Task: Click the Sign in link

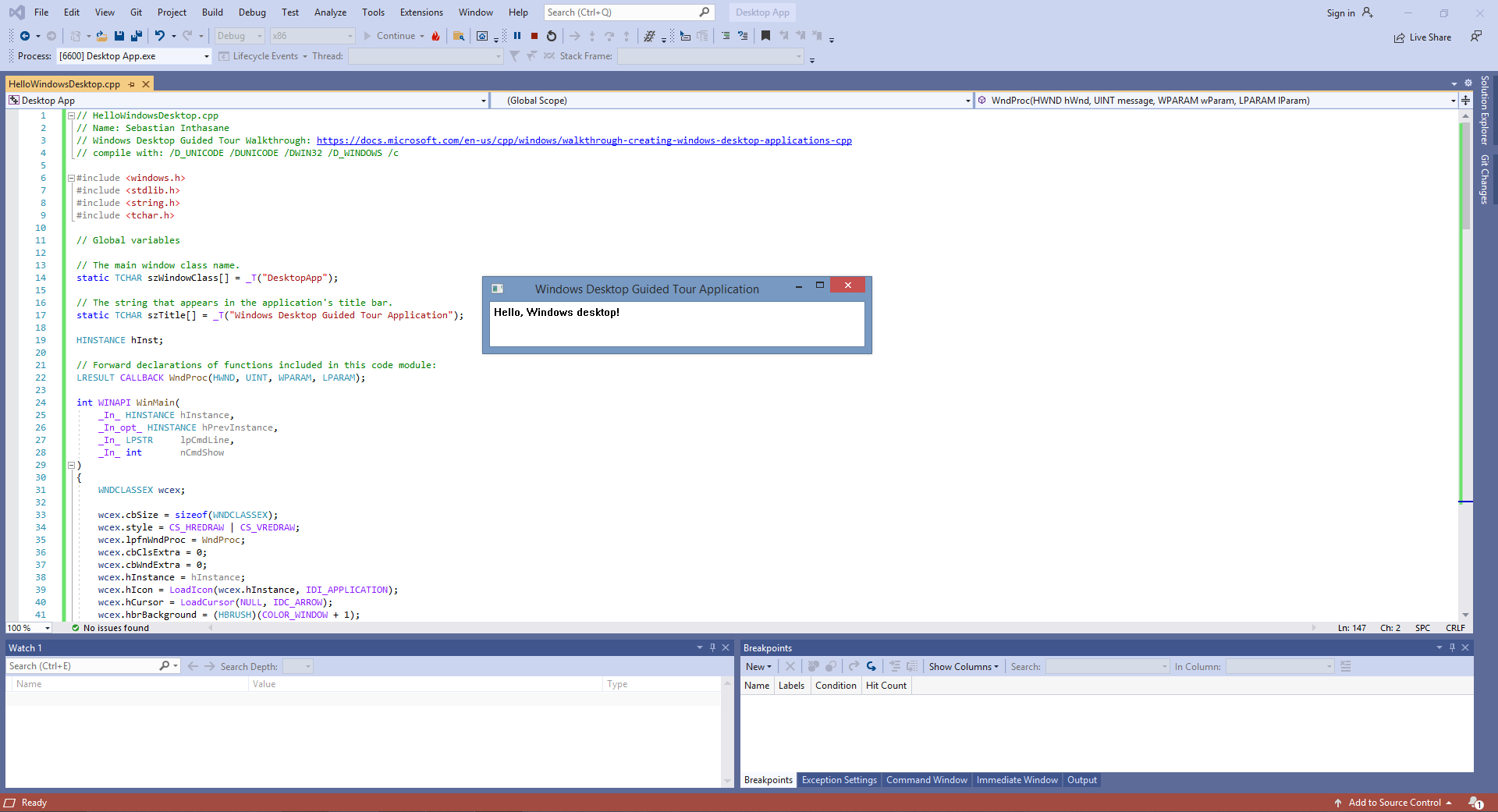Action: click(x=1340, y=13)
